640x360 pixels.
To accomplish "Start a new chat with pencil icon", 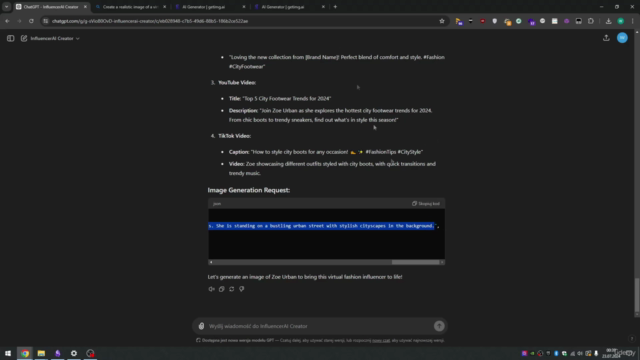I will pos(24,38).
